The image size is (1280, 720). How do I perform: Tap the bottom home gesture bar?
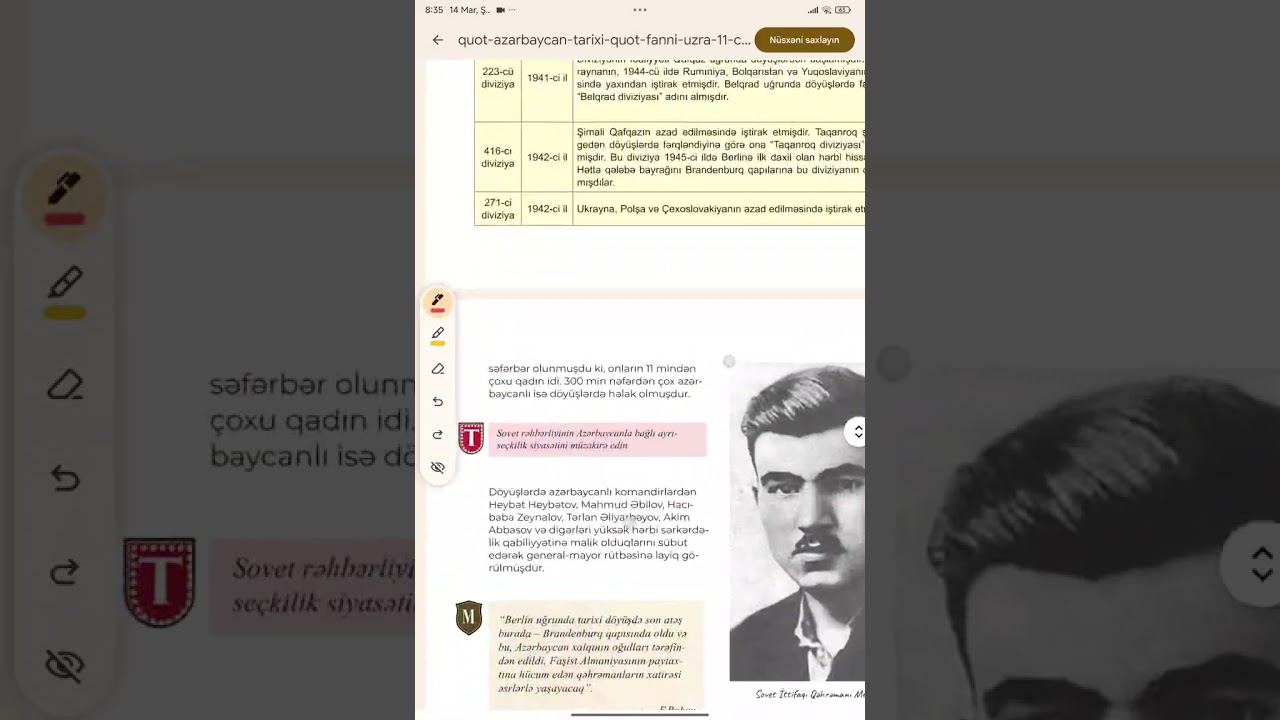coord(640,714)
